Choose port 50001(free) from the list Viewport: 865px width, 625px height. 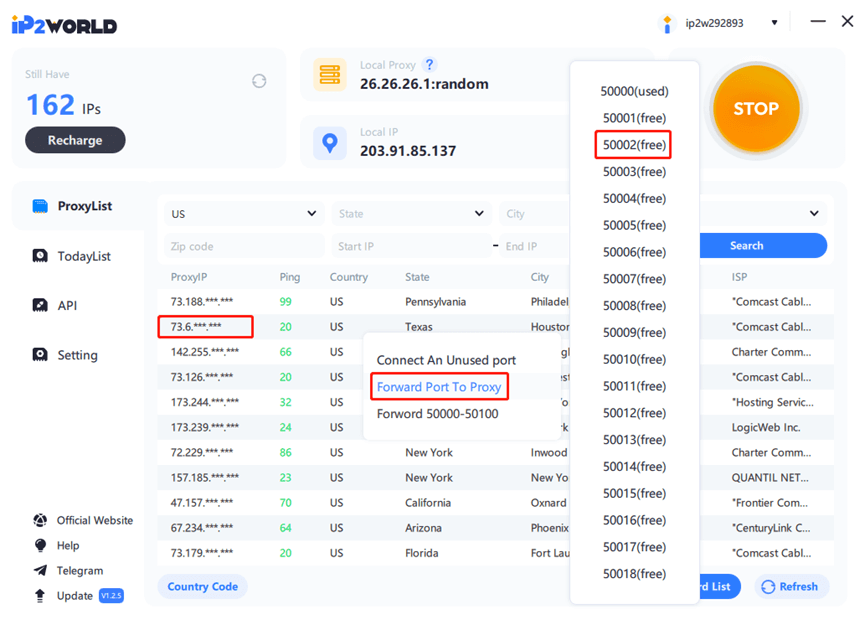pyautogui.click(x=634, y=118)
